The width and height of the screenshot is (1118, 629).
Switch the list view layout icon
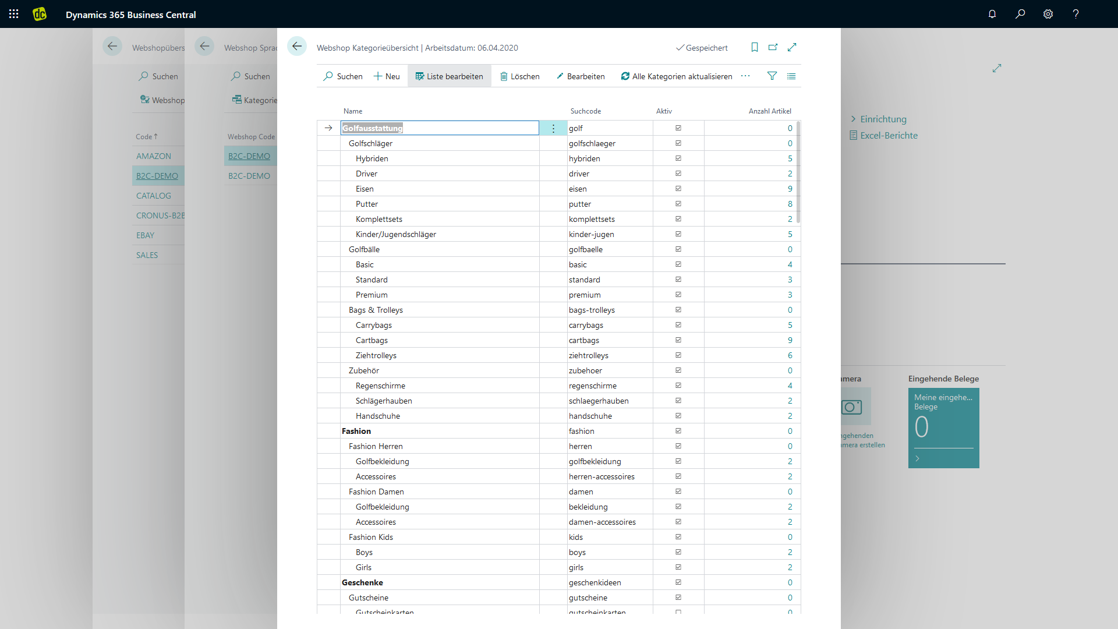pos(791,76)
